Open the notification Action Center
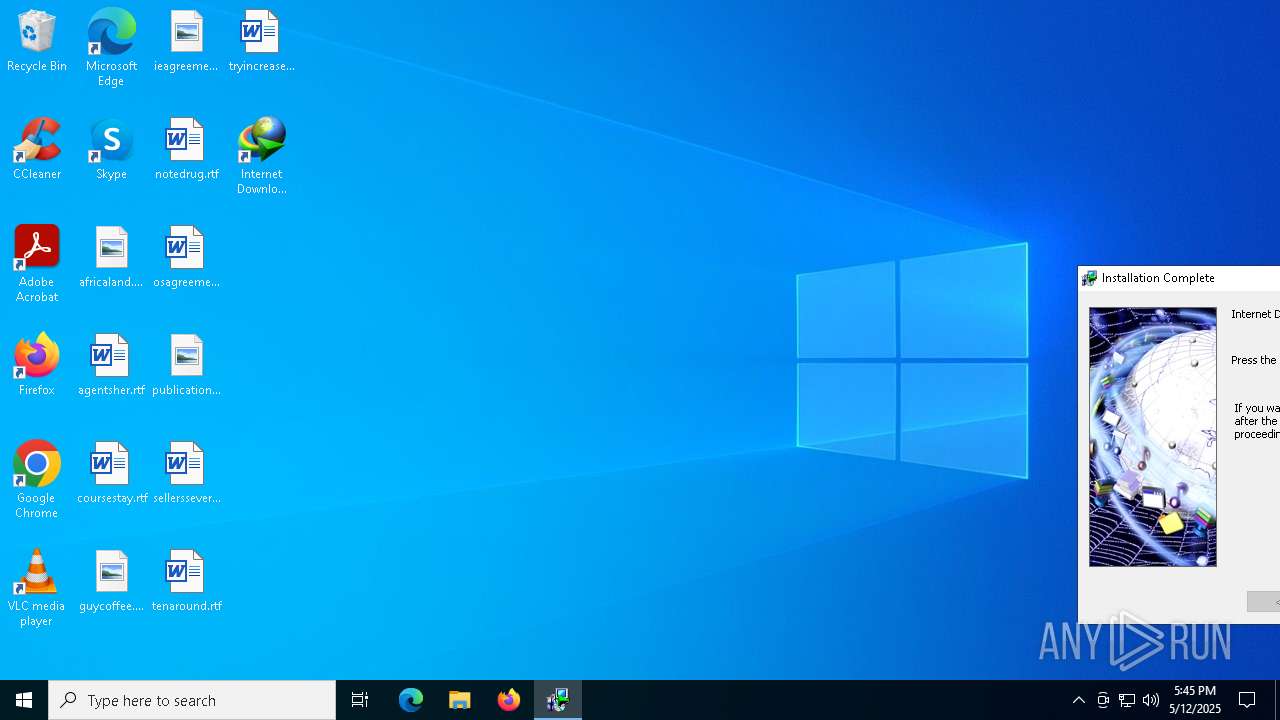This screenshot has width=1280, height=720. [1248, 700]
